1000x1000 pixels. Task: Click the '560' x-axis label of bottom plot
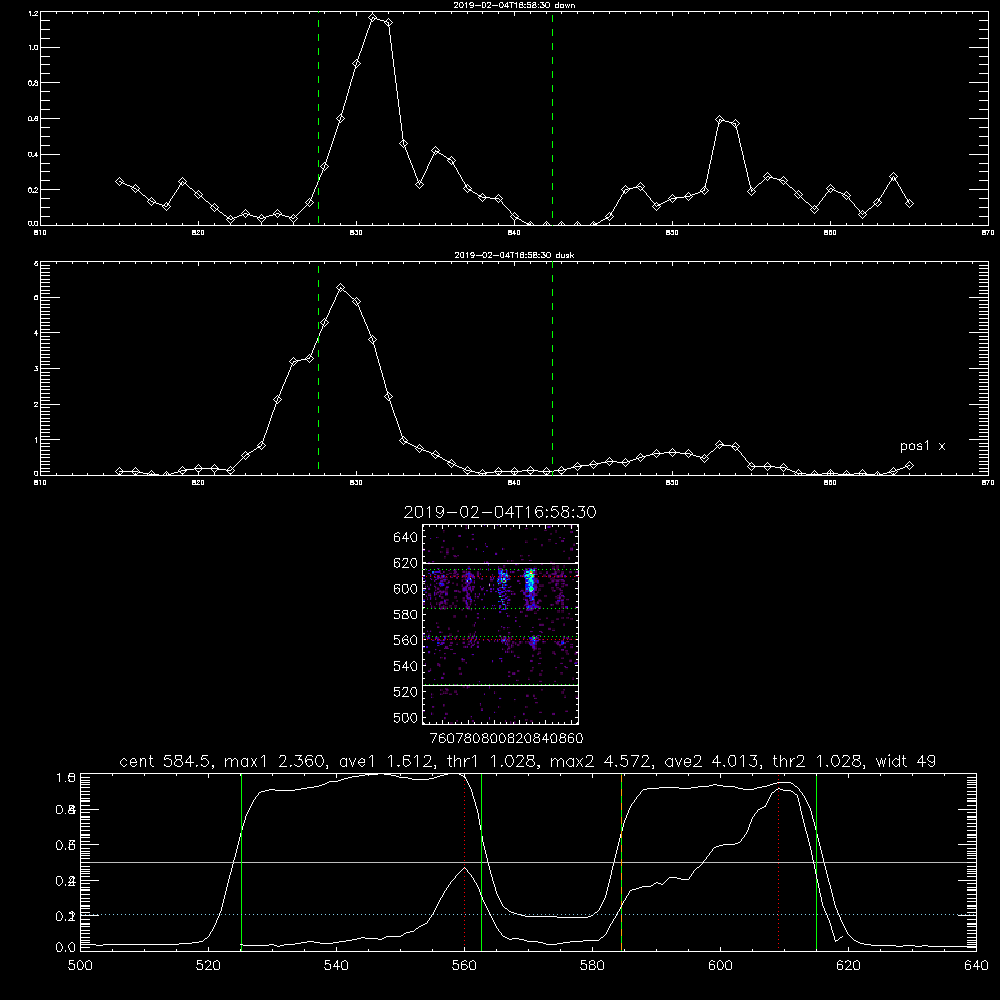(x=464, y=966)
